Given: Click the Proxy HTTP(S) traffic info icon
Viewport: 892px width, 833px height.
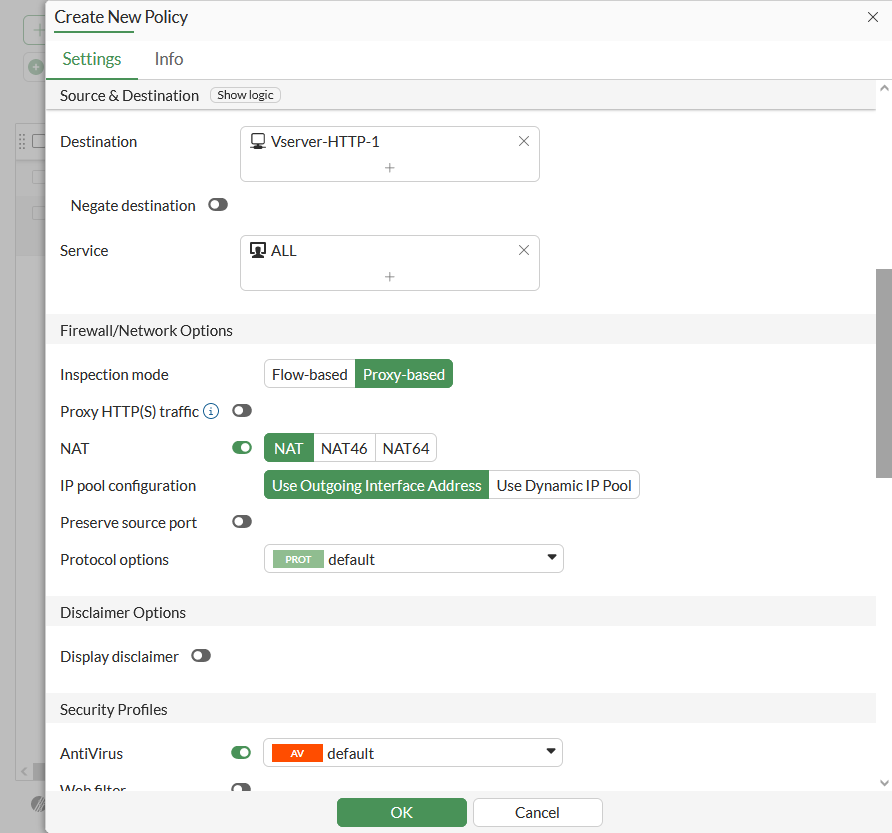Looking at the screenshot, I should [x=211, y=411].
